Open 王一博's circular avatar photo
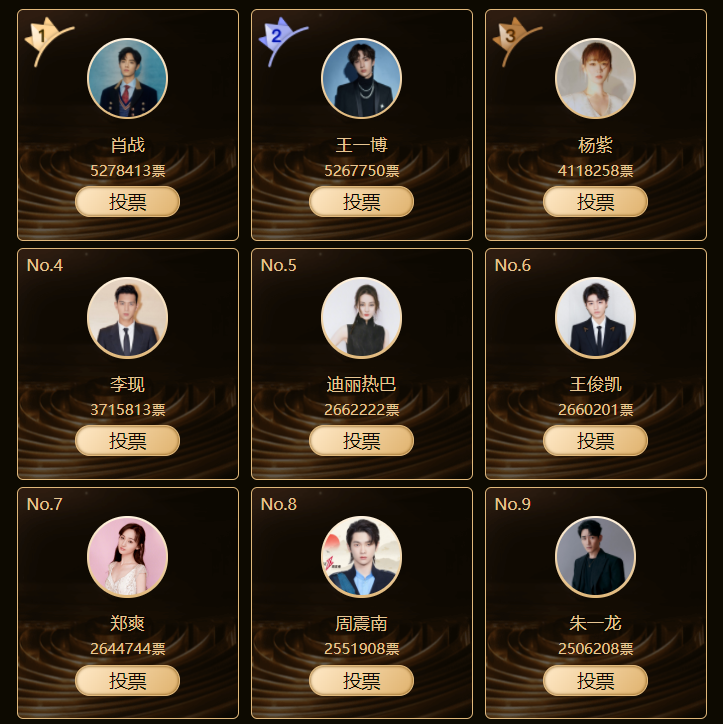 pyautogui.click(x=362, y=78)
